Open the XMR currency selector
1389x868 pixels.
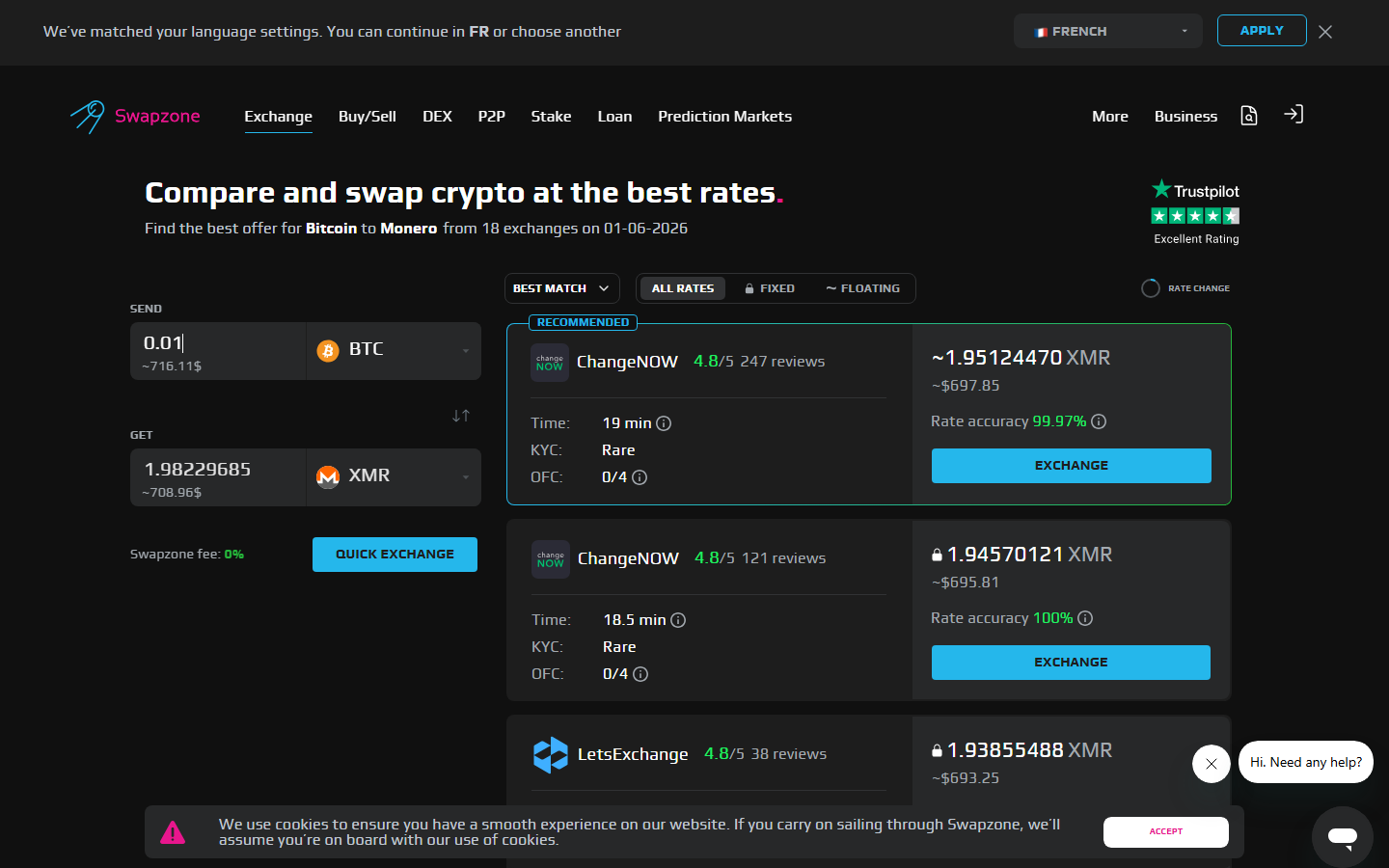coord(394,477)
